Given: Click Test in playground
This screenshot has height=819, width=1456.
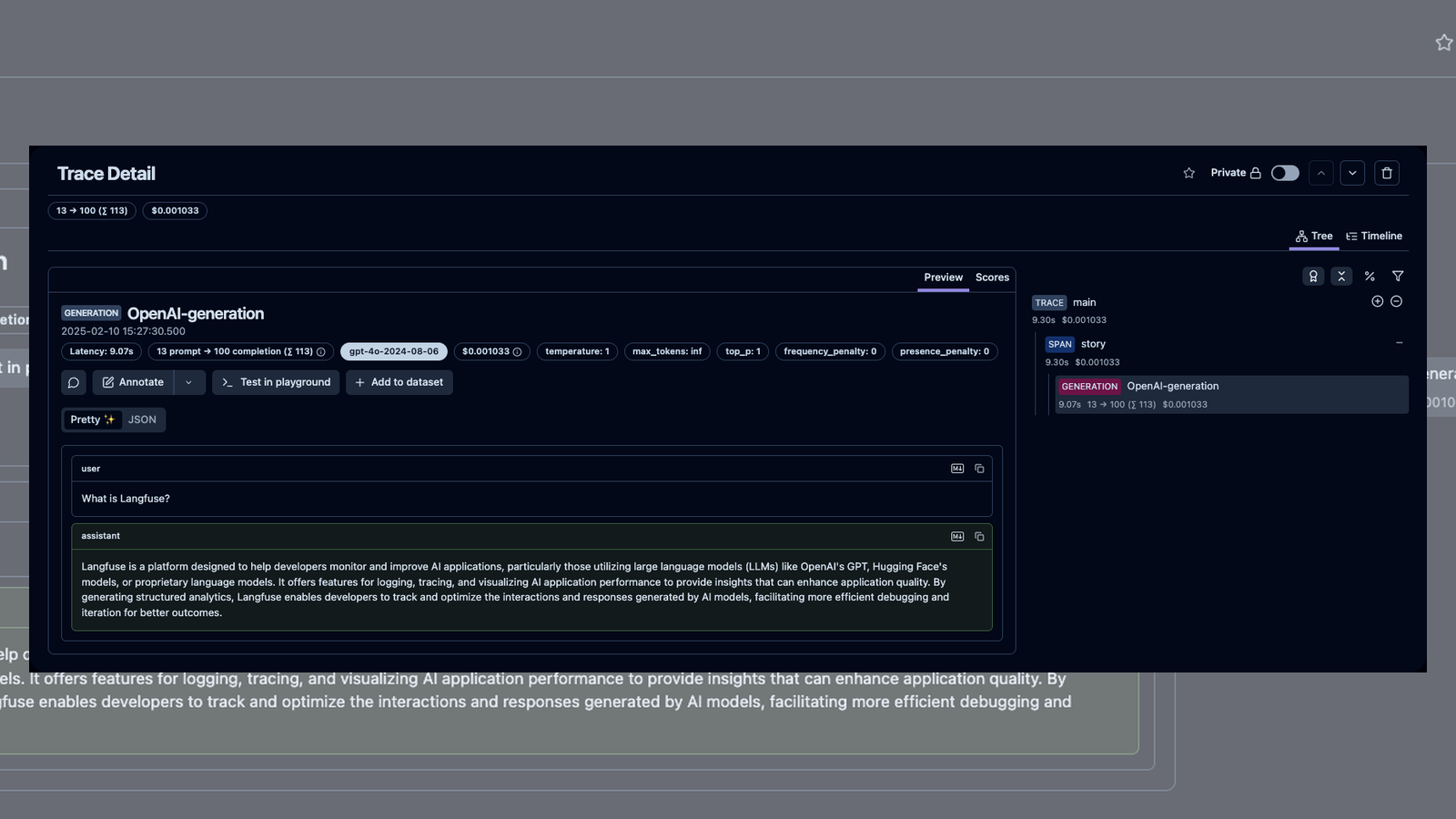Looking at the screenshot, I should coord(276,382).
